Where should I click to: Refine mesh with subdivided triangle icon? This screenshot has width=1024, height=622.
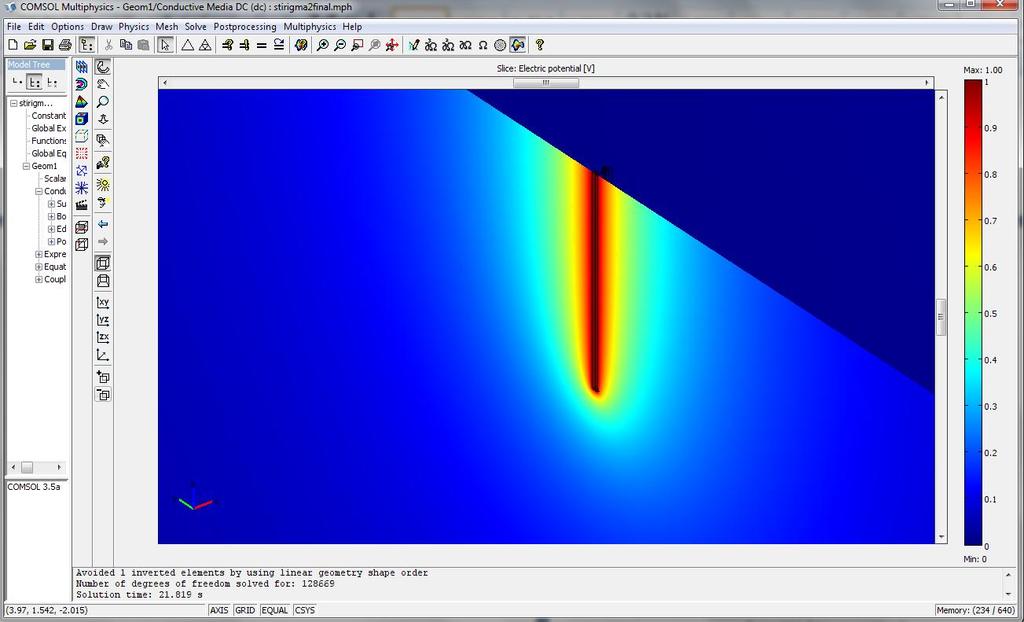tap(205, 45)
